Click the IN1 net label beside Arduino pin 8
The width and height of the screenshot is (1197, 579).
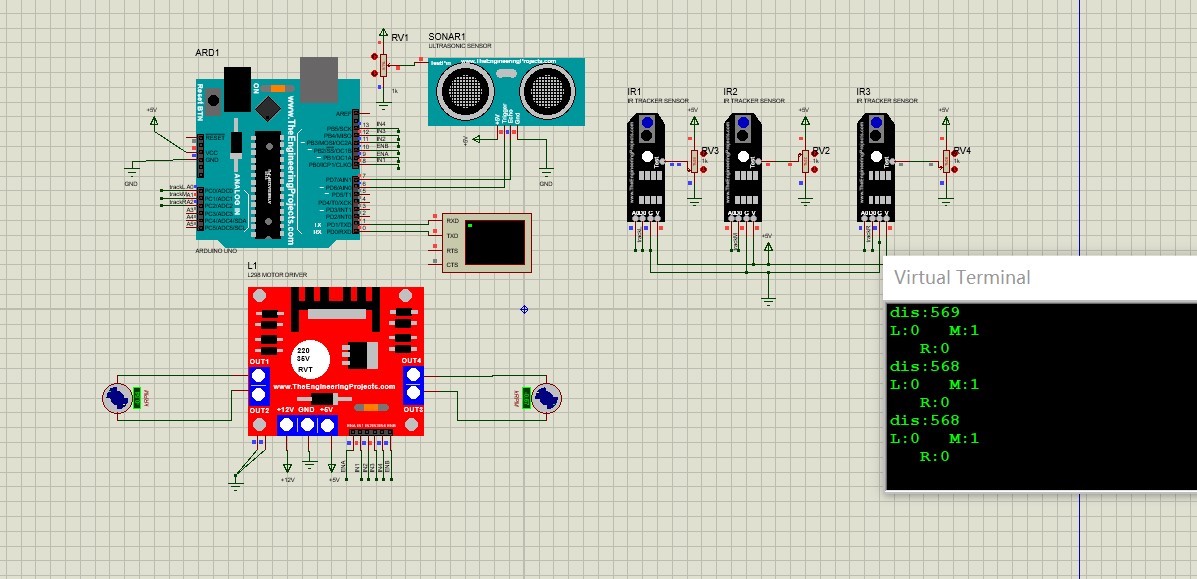tap(382, 160)
